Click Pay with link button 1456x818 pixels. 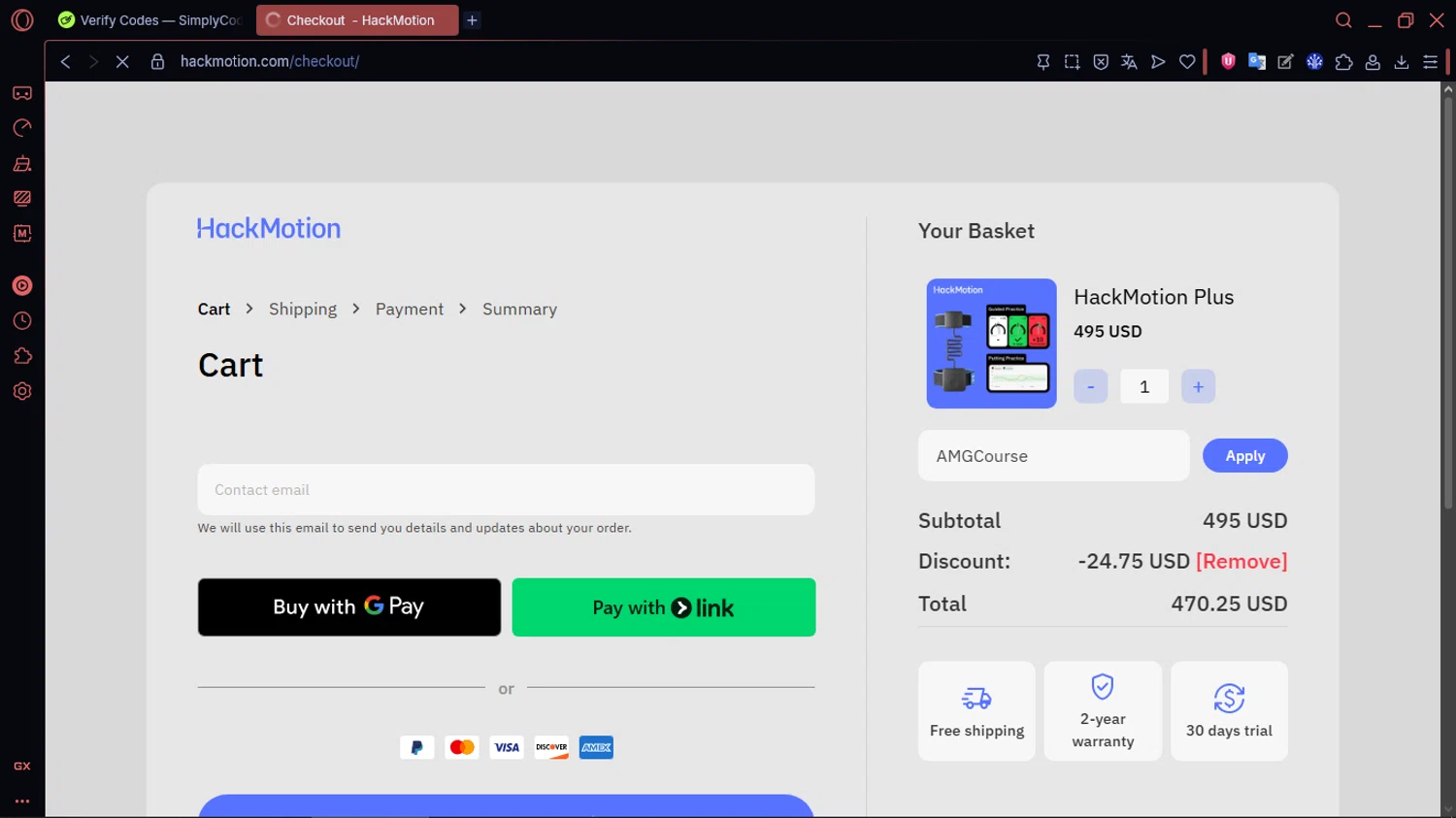click(x=664, y=607)
